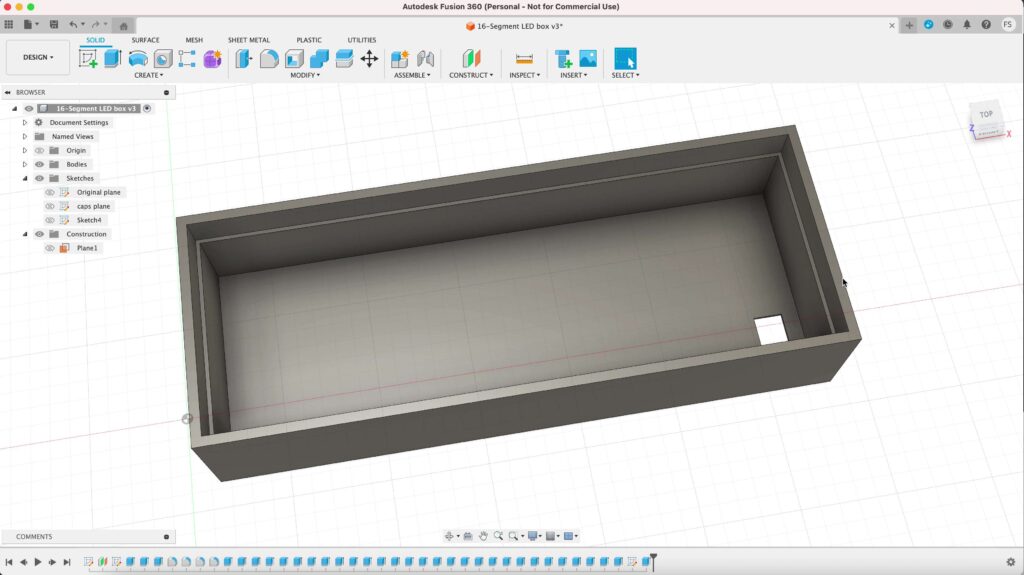Hide the Bodies folder visibility

pyautogui.click(x=40, y=164)
